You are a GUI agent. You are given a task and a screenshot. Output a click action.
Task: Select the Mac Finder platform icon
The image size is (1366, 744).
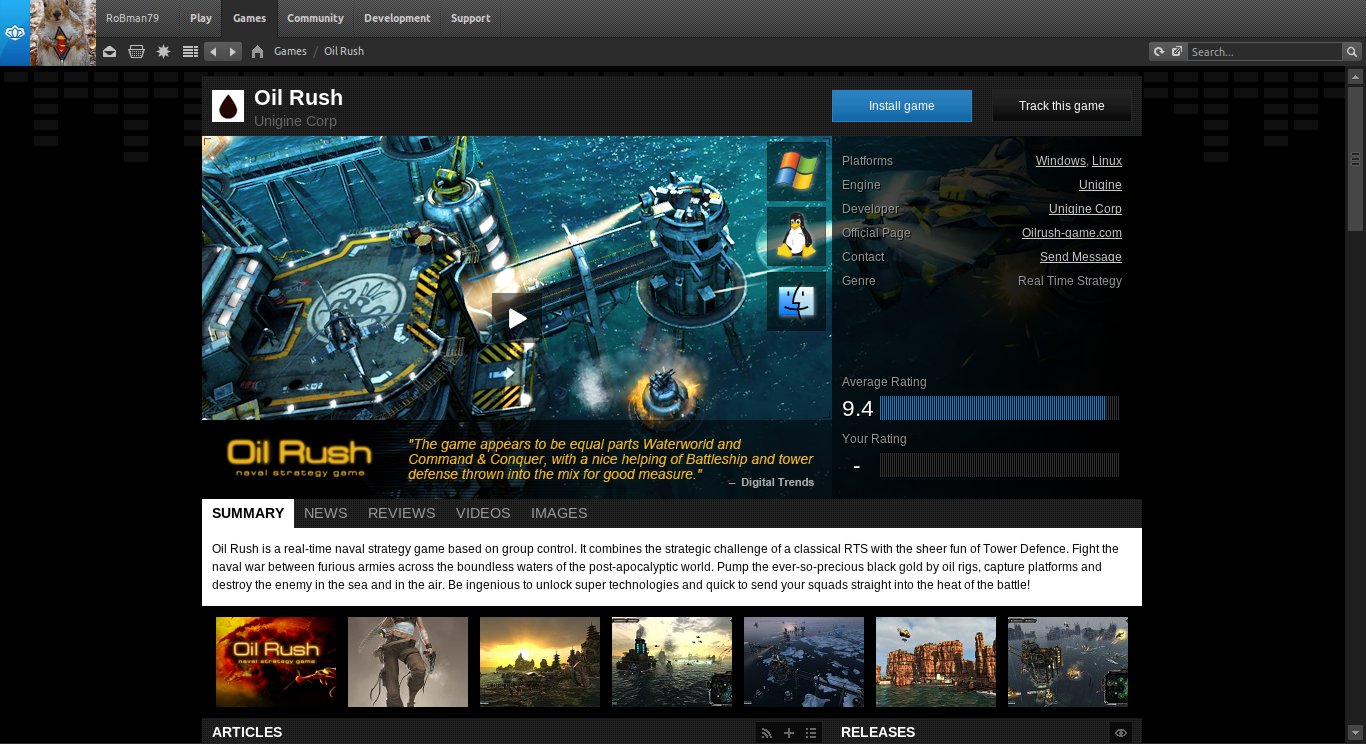(x=796, y=301)
